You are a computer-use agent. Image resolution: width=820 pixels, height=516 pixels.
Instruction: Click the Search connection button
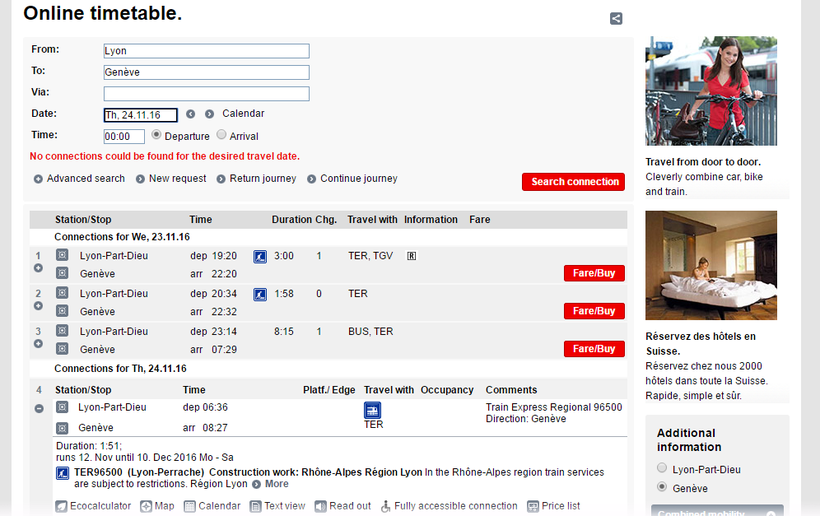point(573,182)
